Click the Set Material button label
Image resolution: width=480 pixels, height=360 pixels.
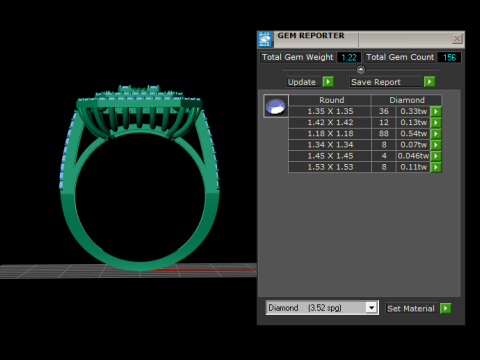(x=411, y=309)
